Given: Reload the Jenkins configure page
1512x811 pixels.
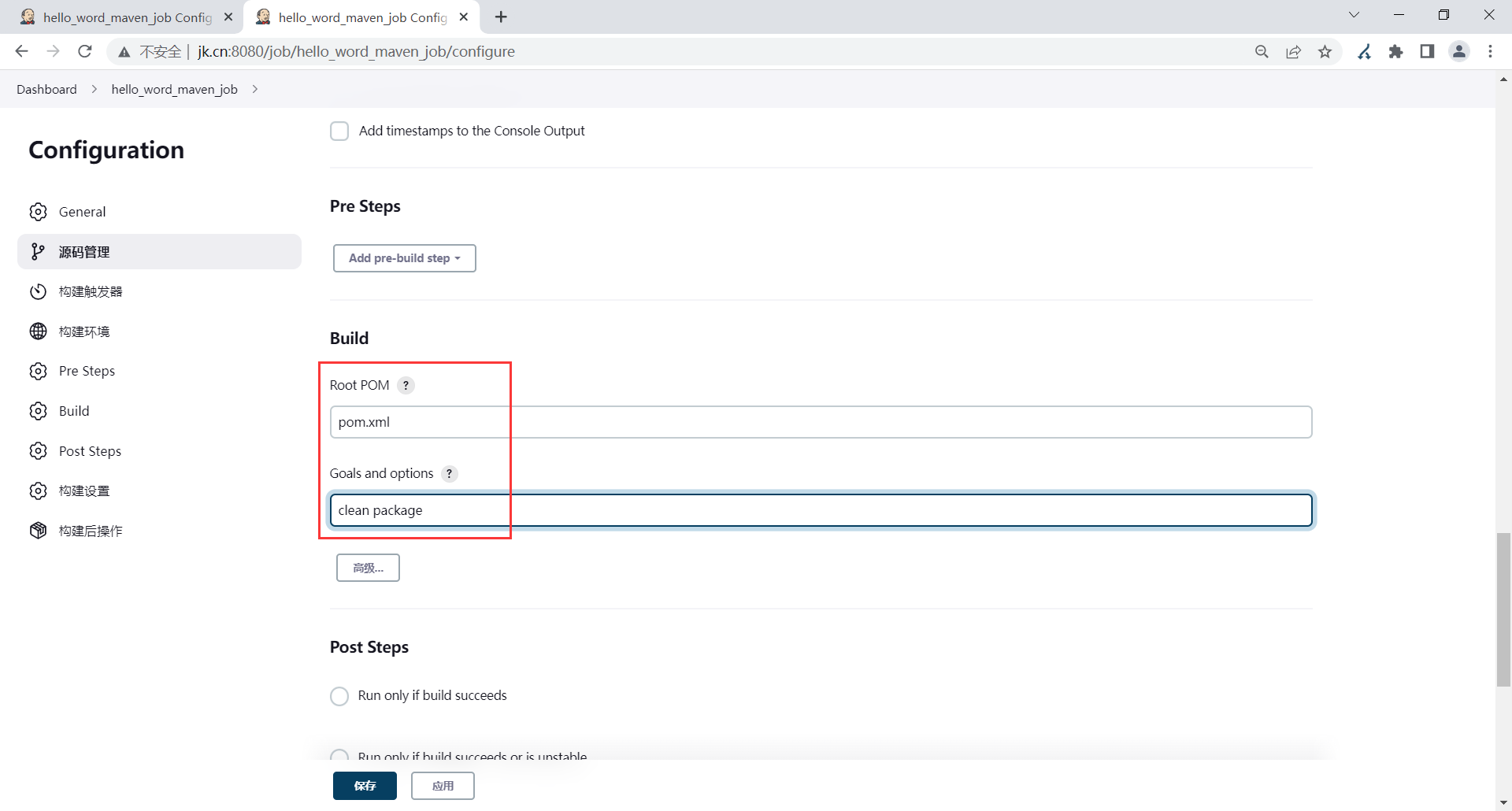Looking at the screenshot, I should (x=85, y=51).
